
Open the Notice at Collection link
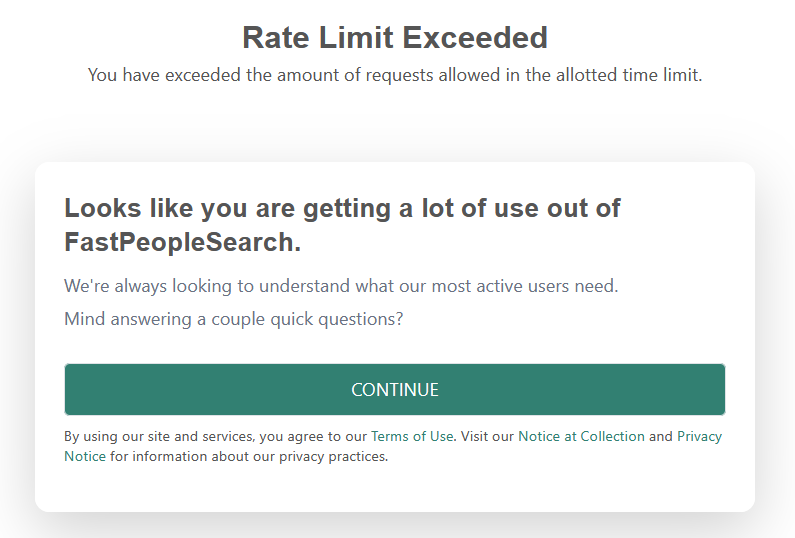pyautogui.click(x=581, y=437)
